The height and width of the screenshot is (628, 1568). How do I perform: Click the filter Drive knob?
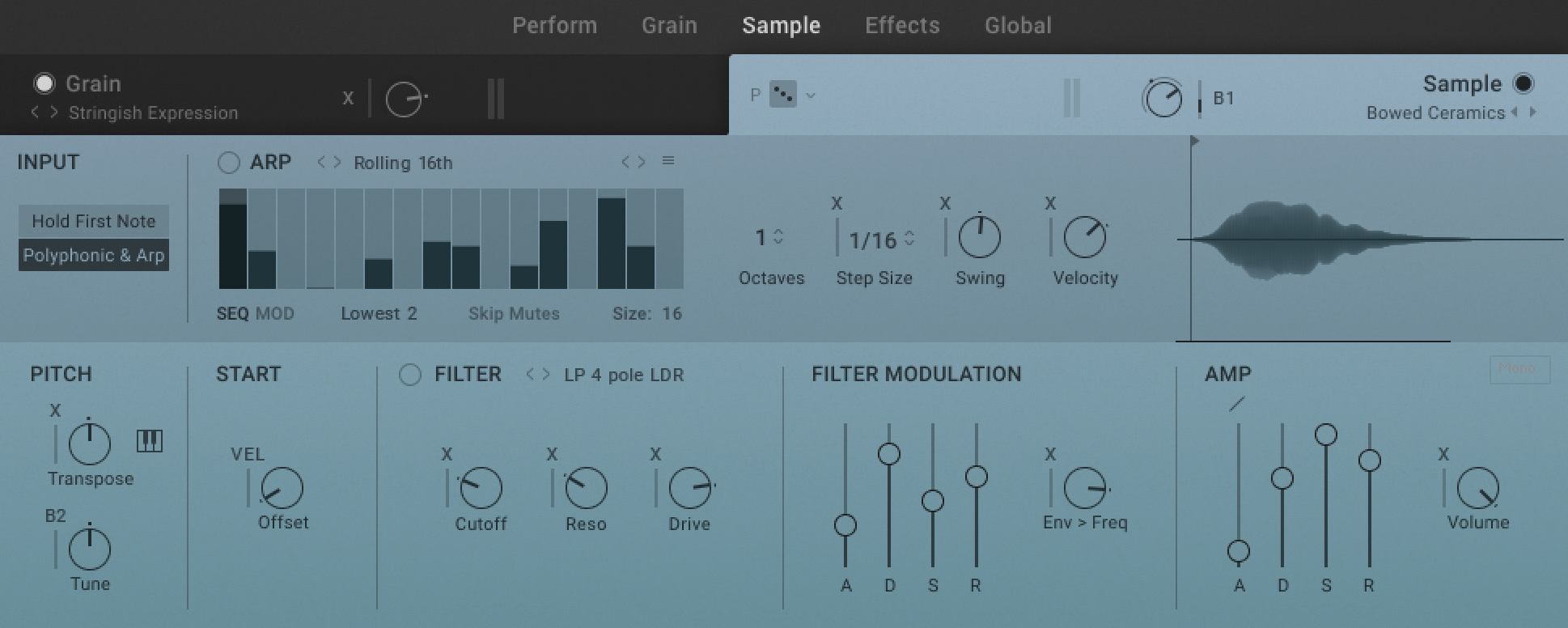[x=690, y=488]
